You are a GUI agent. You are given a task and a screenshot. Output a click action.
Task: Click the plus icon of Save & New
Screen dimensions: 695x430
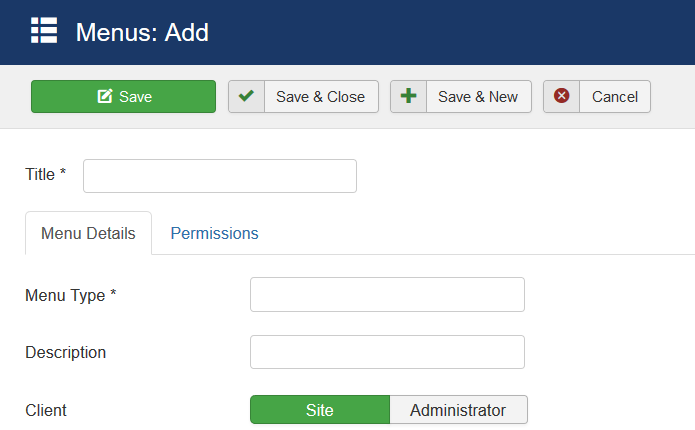(408, 96)
